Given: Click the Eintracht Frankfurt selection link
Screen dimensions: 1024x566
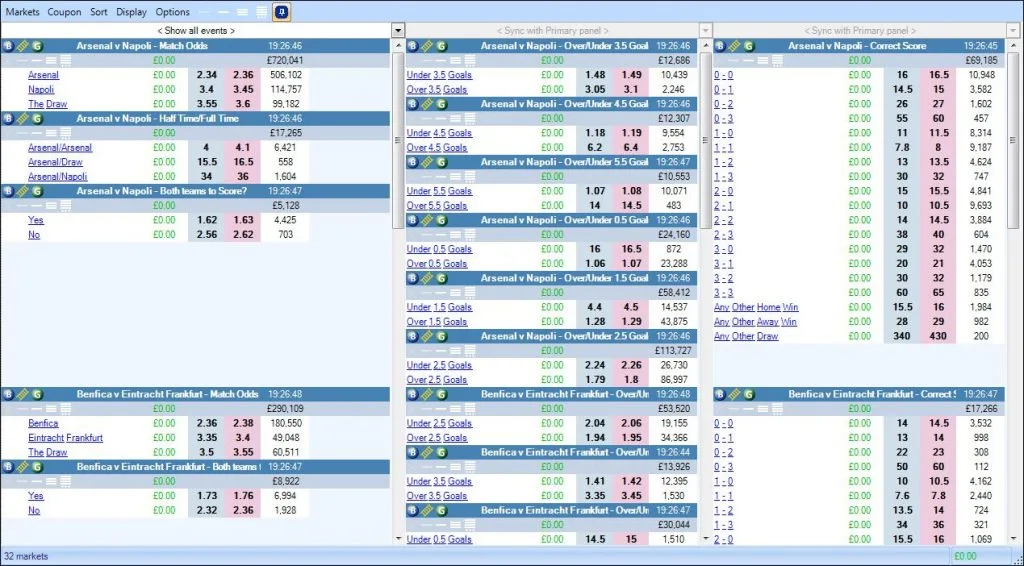Looking at the screenshot, I should (65, 437).
